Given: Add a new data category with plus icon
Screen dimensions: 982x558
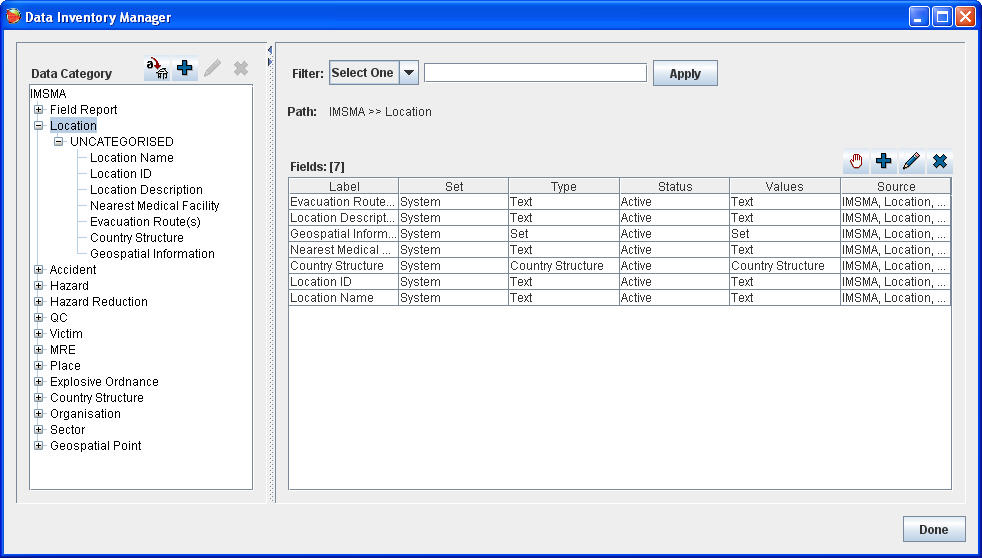Looking at the screenshot, I should point(185,69).
